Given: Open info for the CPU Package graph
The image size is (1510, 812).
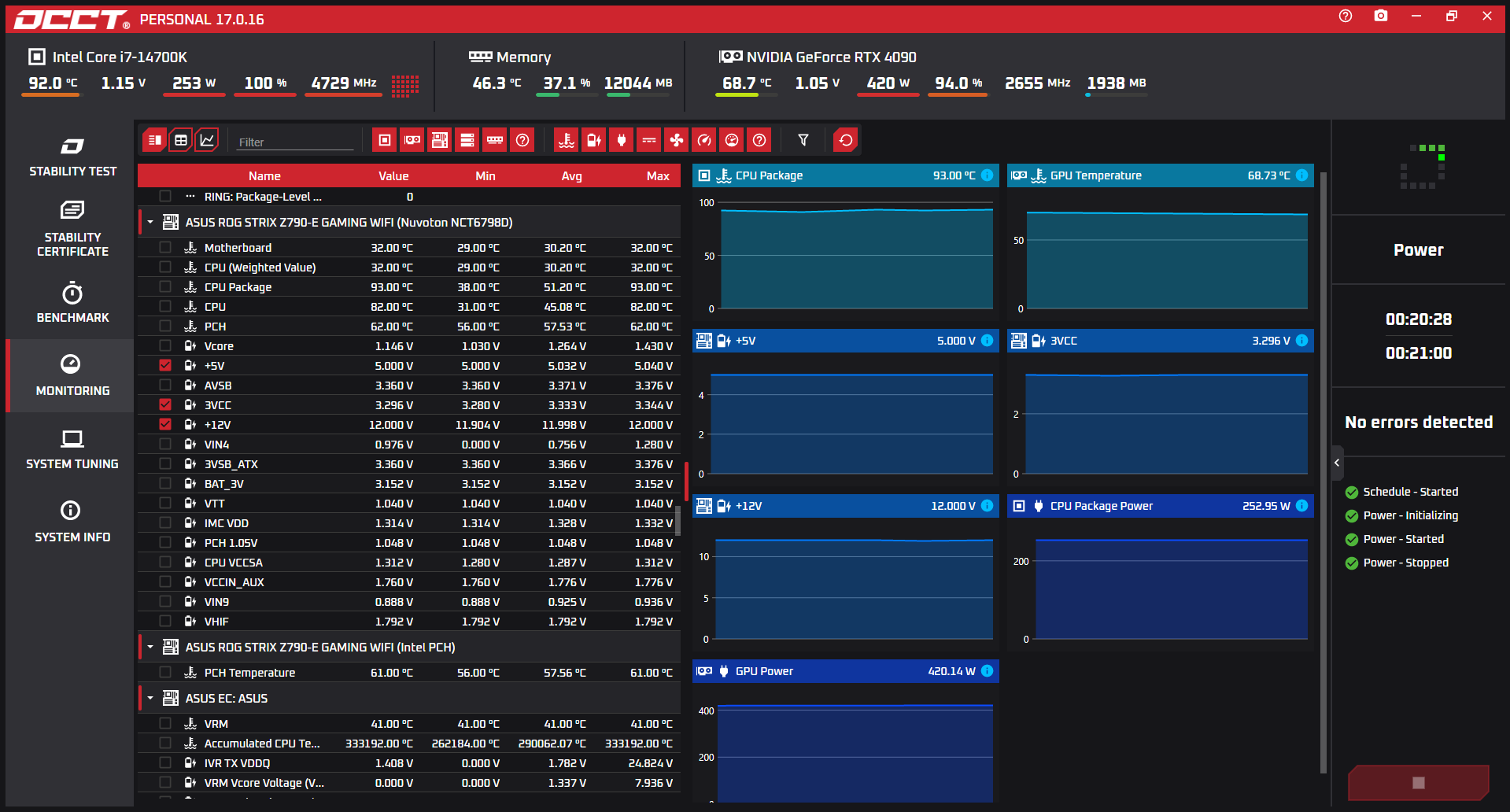Looking at the screenshot, I should 988,175.
